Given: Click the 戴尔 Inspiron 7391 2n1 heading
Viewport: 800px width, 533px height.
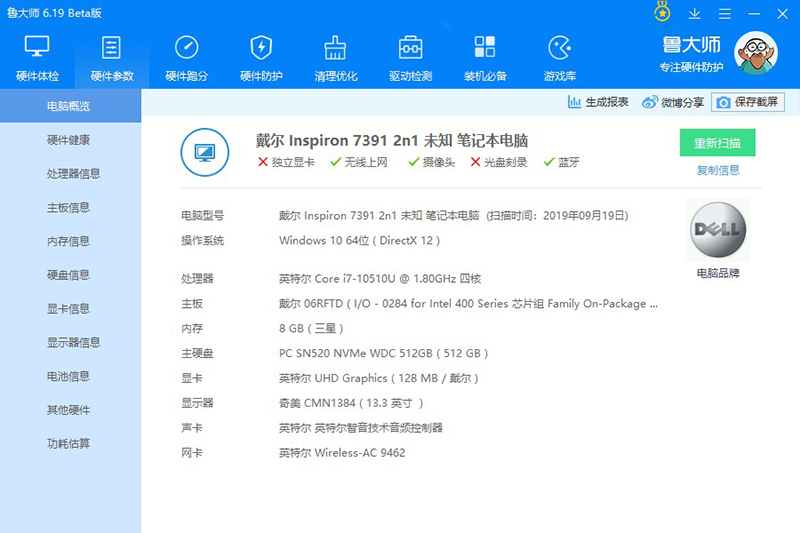Looking at the screenshot, I should click(392, 140).
